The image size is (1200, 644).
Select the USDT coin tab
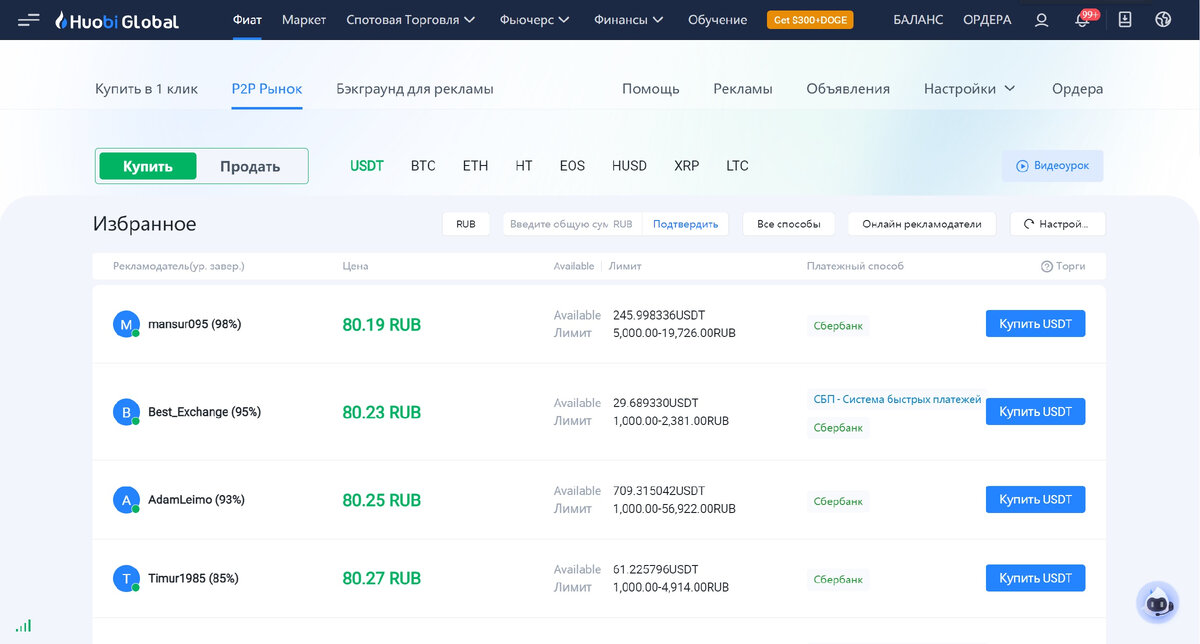[x=367, y=166]
